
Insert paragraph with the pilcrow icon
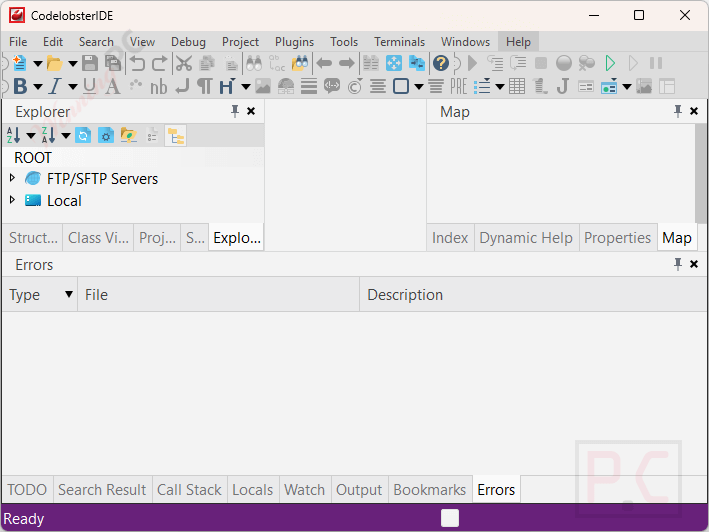205,86
